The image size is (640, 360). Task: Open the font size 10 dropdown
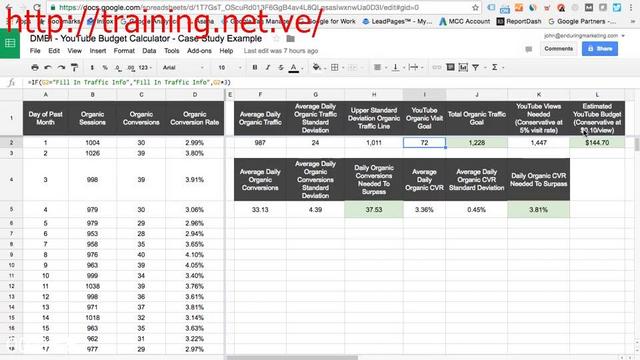pyautogui.click(x=229, y=67)
